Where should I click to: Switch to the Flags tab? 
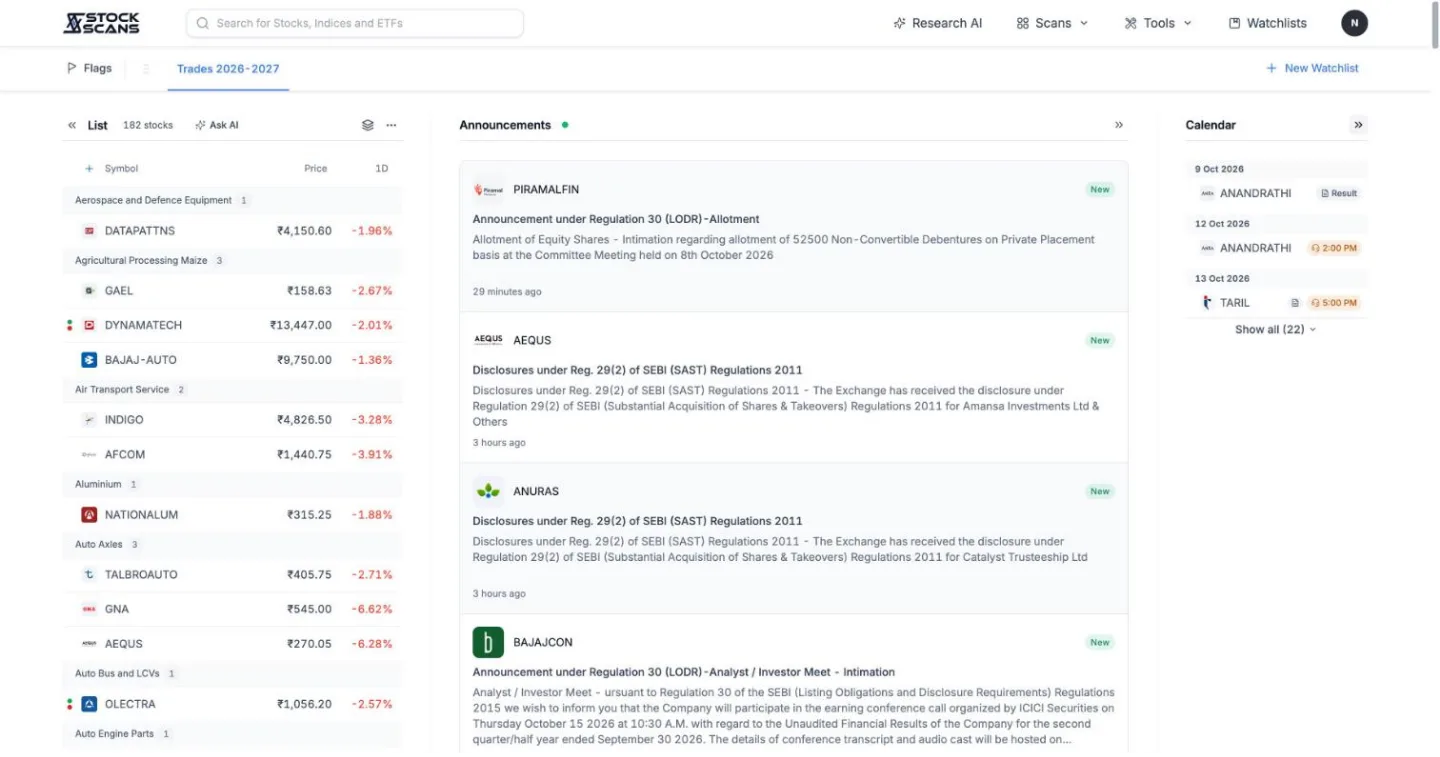pos(89,69)
